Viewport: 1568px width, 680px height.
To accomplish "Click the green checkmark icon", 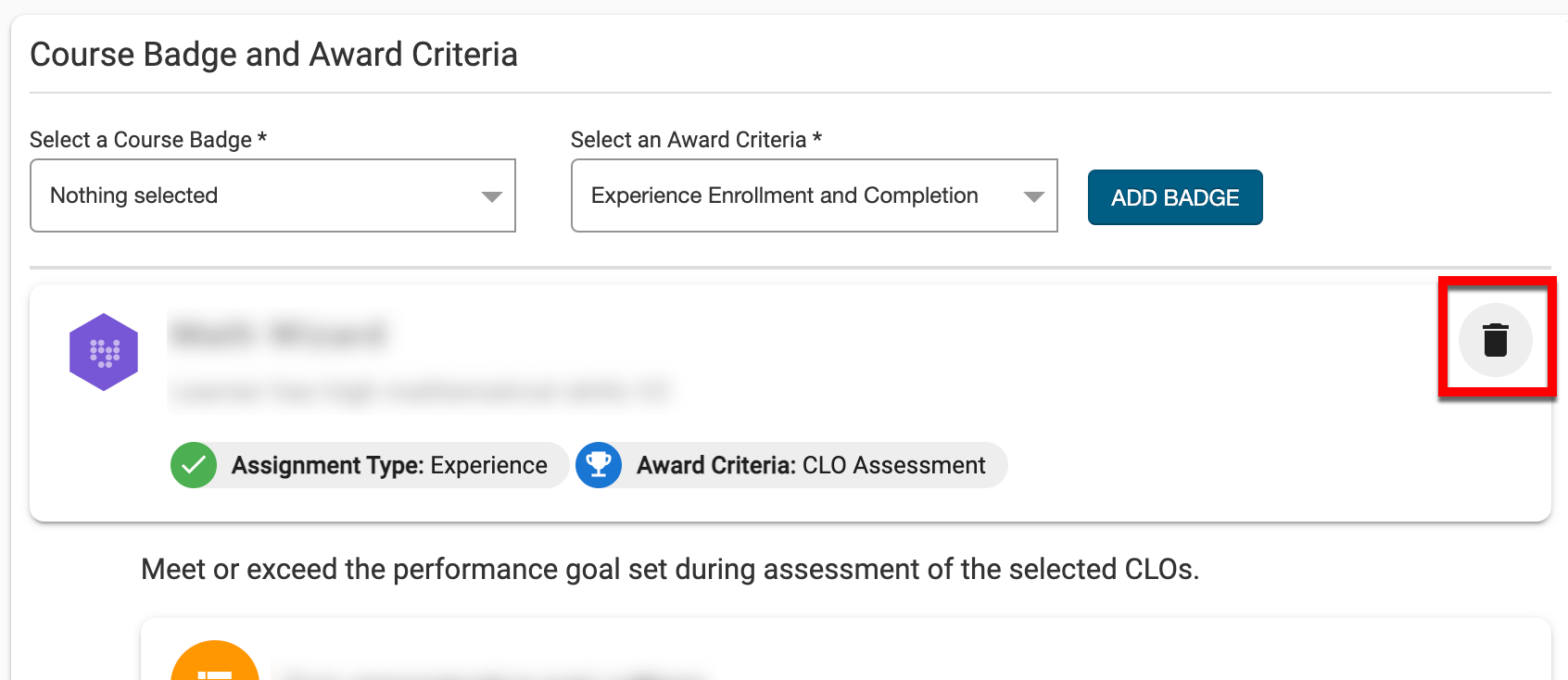I will pyautogui.click(x=194, y=465).
